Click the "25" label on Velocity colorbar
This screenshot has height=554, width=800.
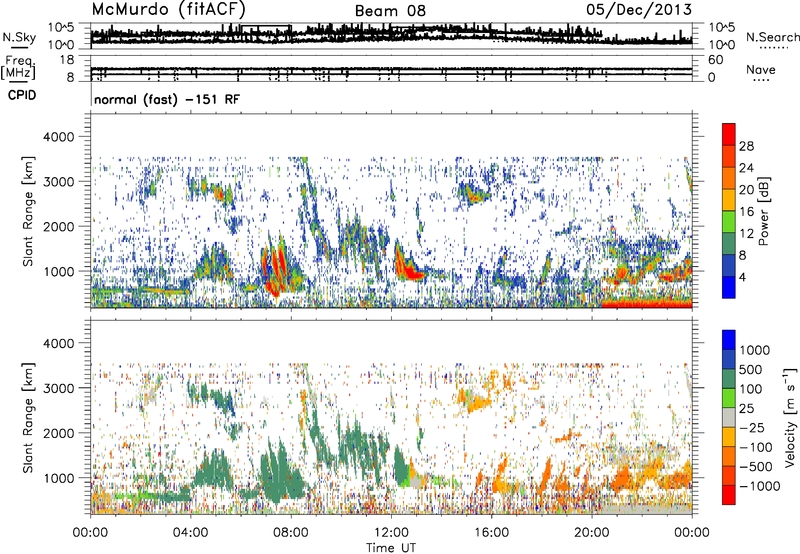click(x=746, y=409)
